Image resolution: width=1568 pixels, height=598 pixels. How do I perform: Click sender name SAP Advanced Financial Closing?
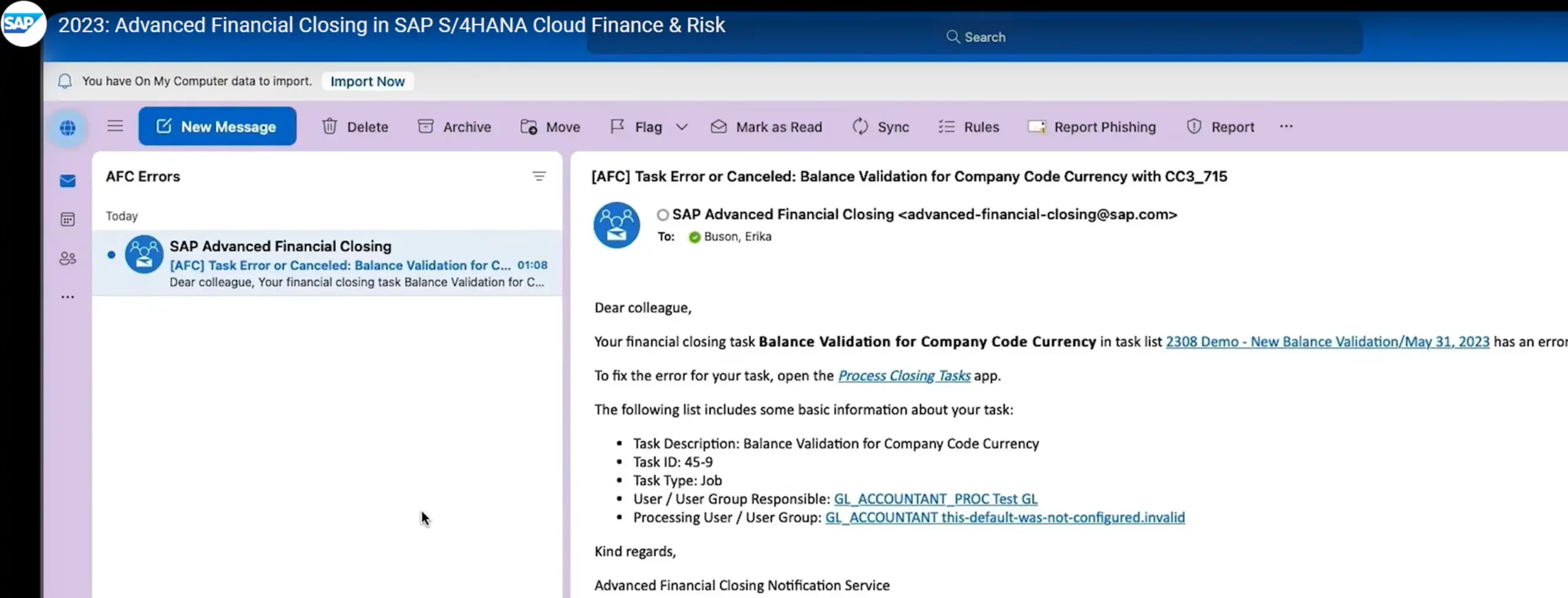pyautogui.click(x=783, y=214)
